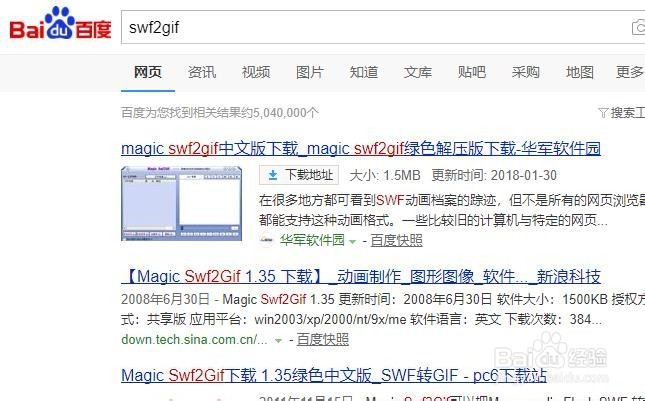
Task: Click the 搜索工具 search tools link
Action: pyautogui.click(x=628, y=113)
